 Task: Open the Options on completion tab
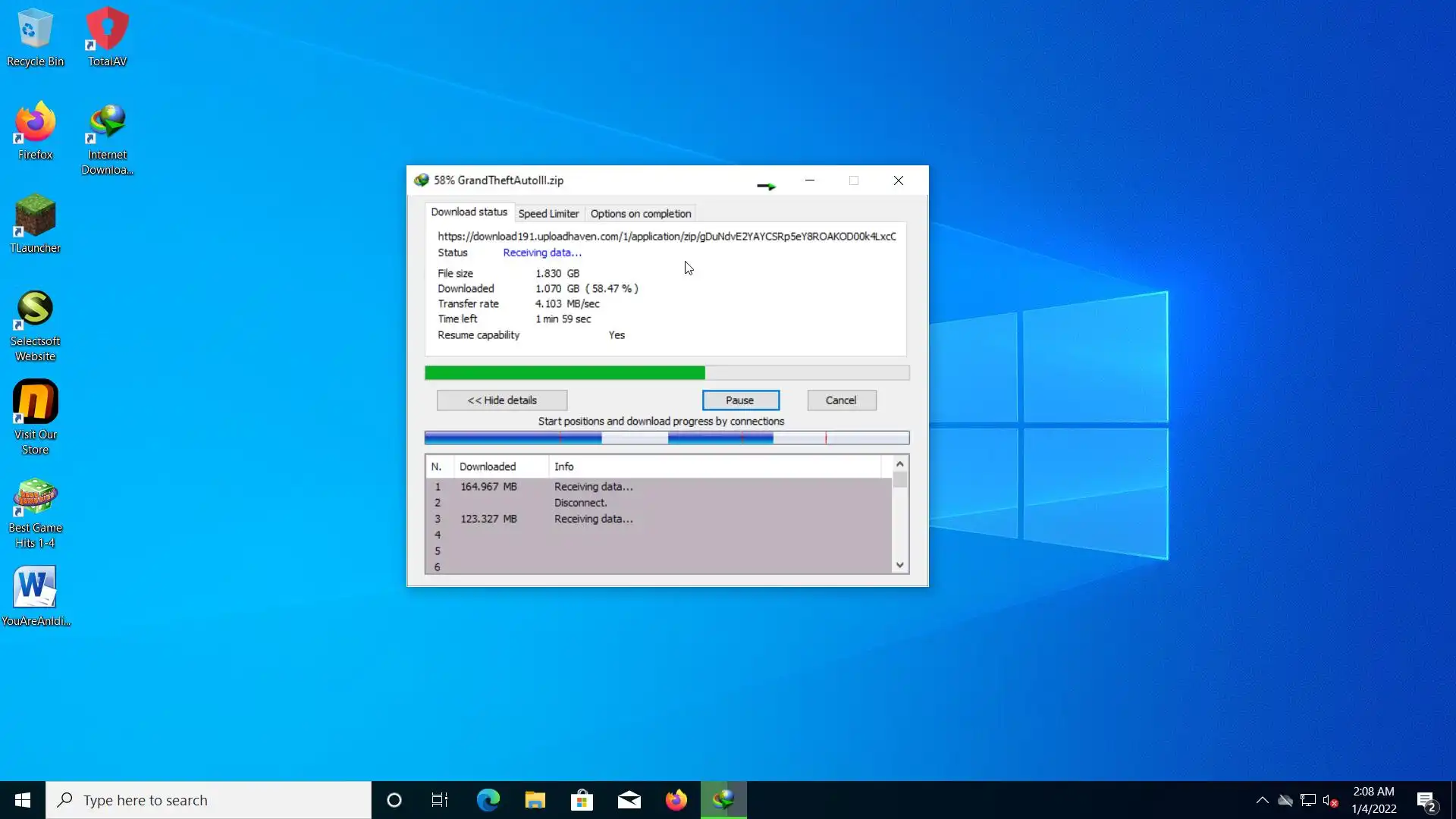(x=641, y=214)
